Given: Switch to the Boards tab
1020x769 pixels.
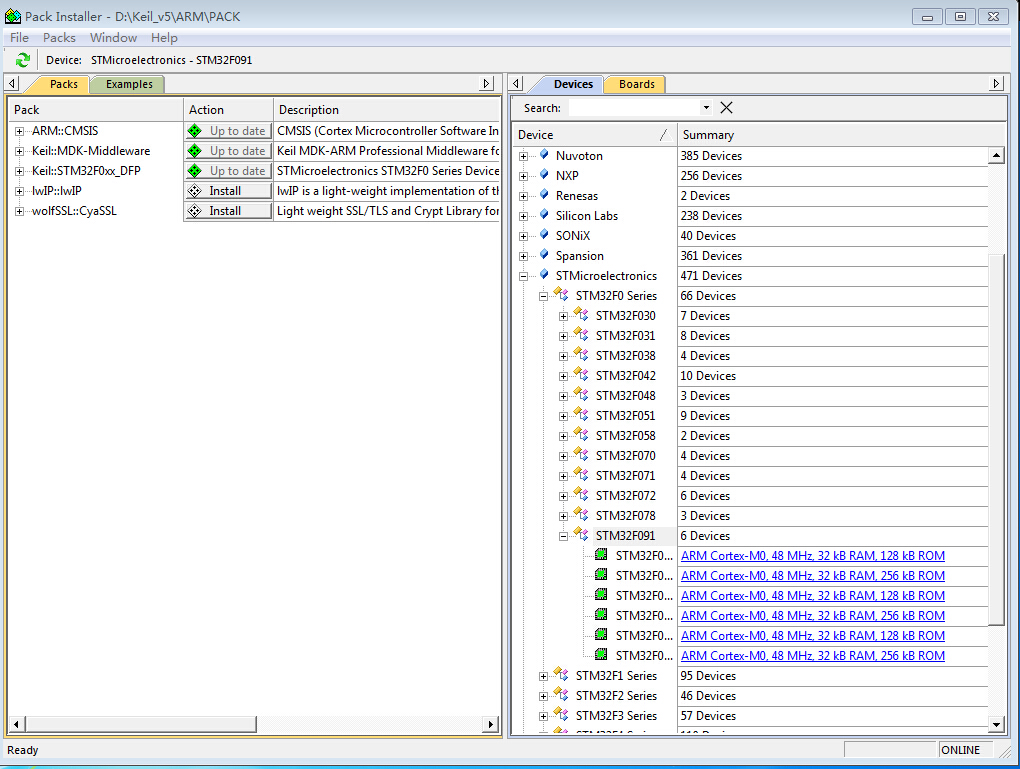Looking at the screenshot, I should pos(636,84).
